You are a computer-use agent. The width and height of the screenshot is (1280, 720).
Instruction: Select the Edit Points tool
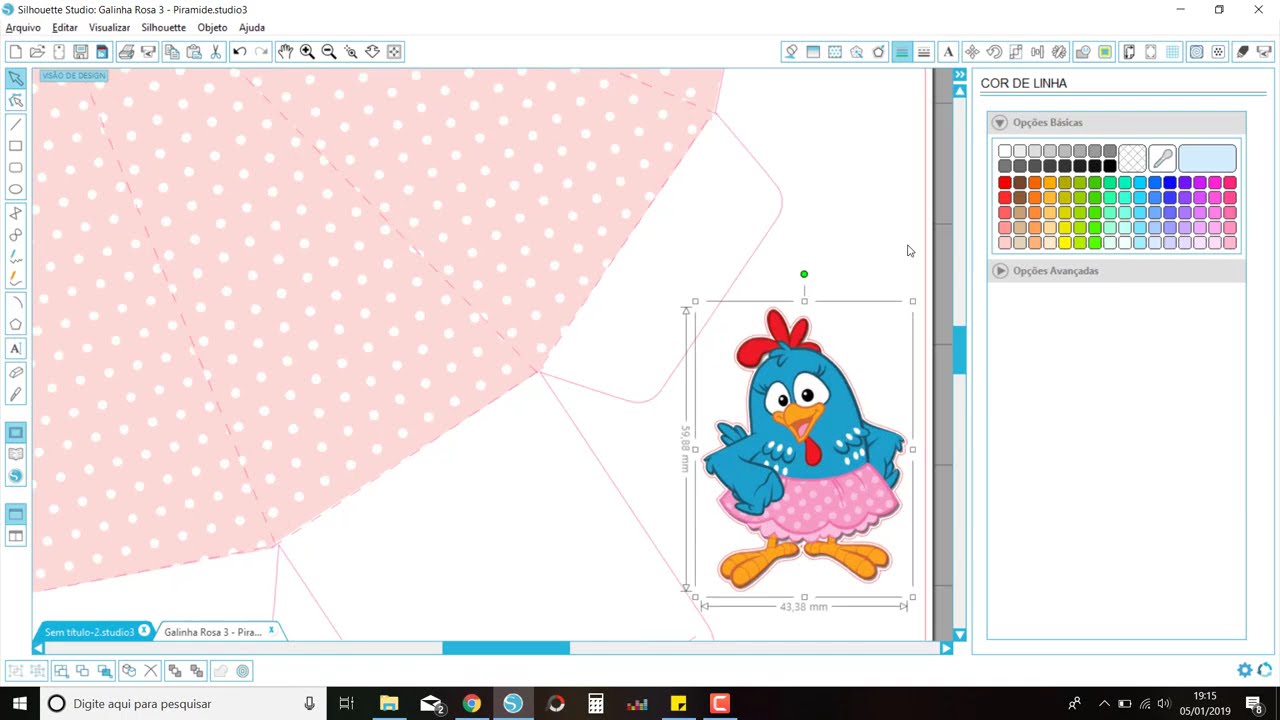pos(15,100)
